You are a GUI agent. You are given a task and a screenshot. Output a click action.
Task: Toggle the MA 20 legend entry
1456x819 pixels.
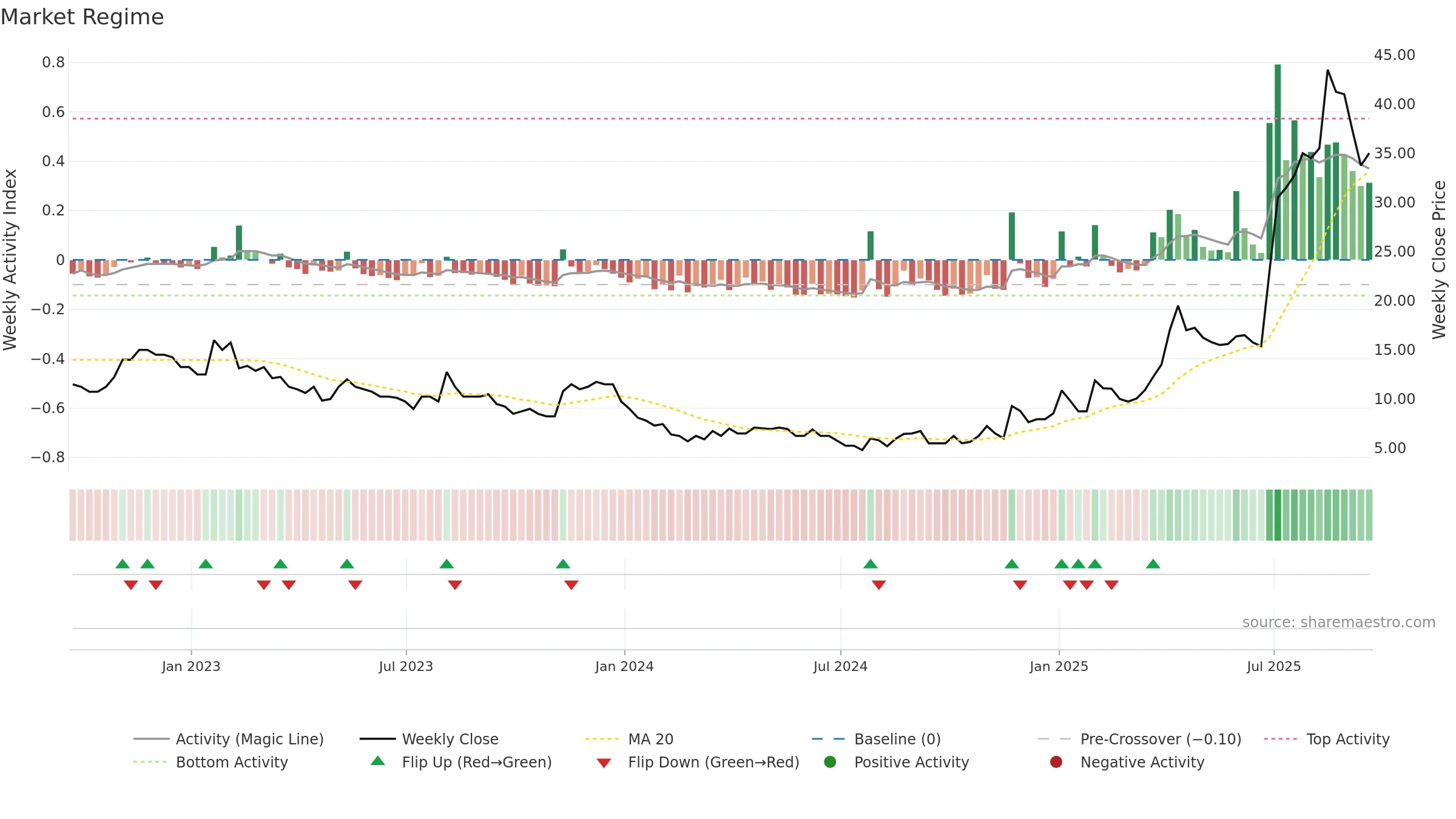pos(629,739)
